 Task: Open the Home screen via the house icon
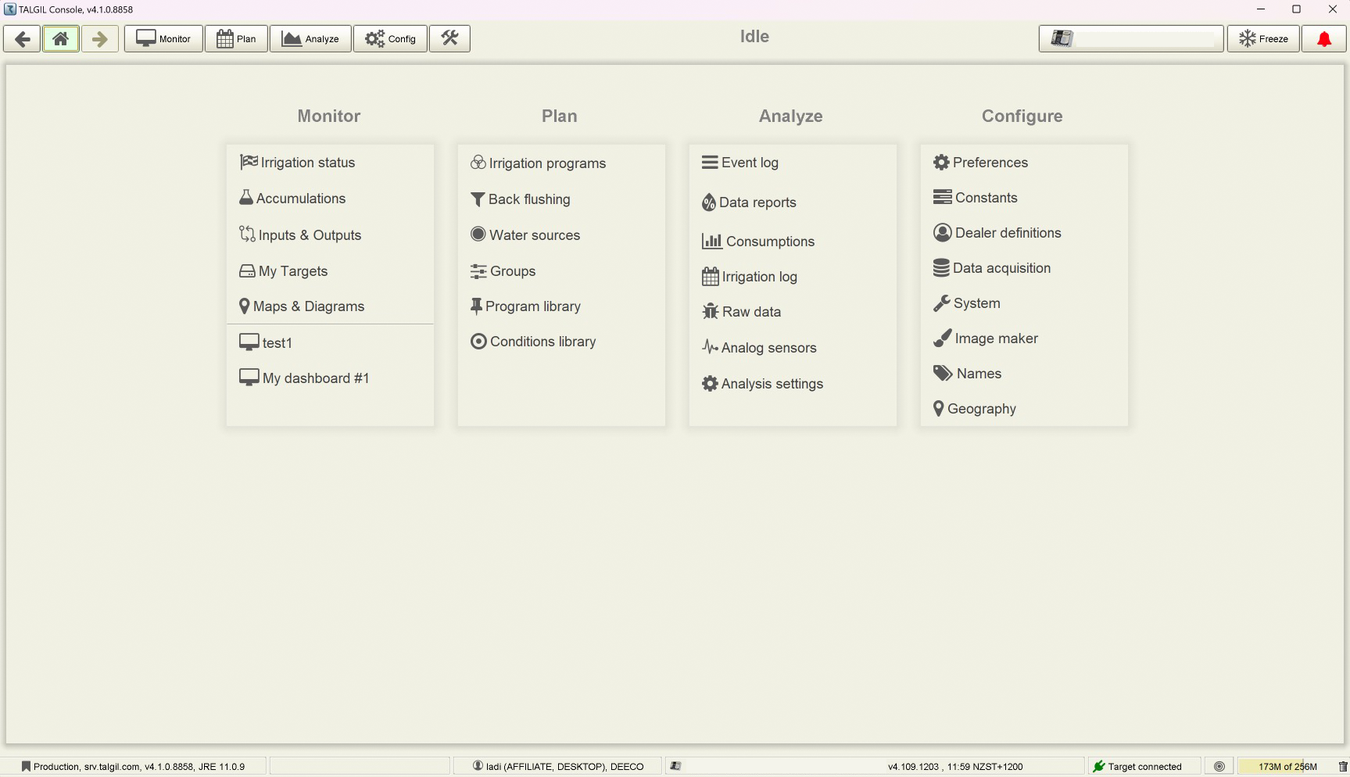tap(61, 39)
